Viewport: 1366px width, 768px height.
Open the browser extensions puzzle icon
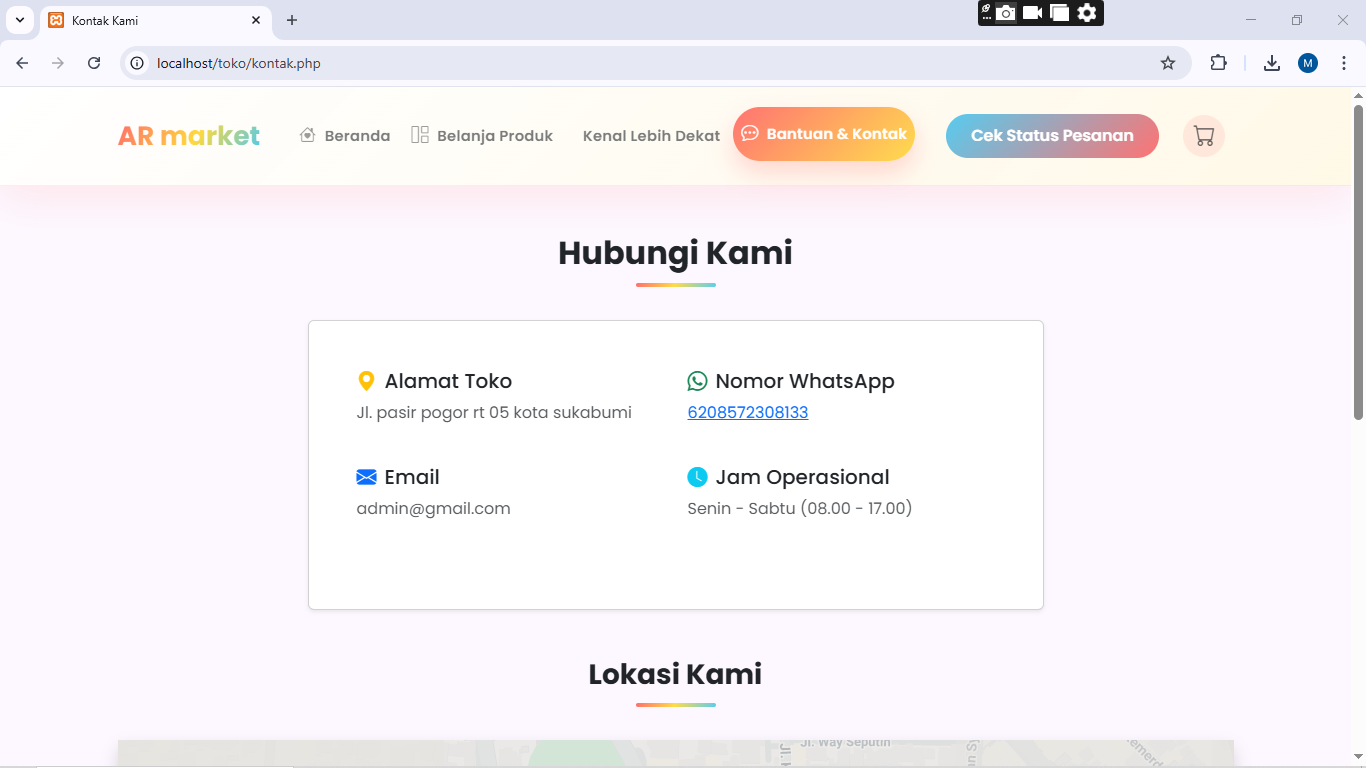point(1218,63)
